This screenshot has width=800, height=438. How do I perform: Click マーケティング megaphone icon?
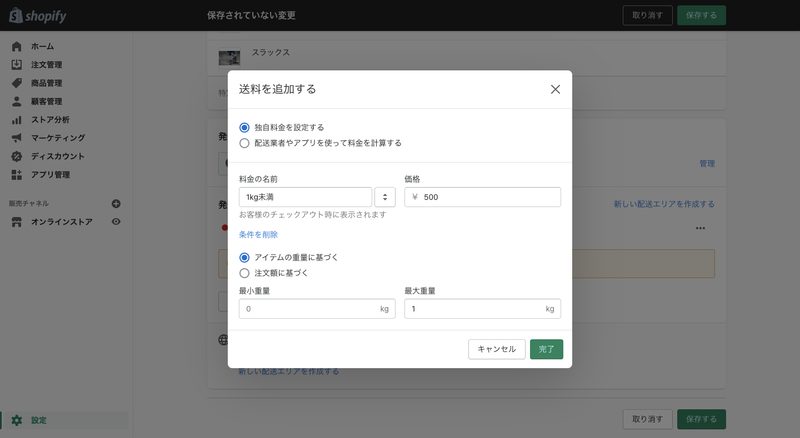(x=16, y=138)
